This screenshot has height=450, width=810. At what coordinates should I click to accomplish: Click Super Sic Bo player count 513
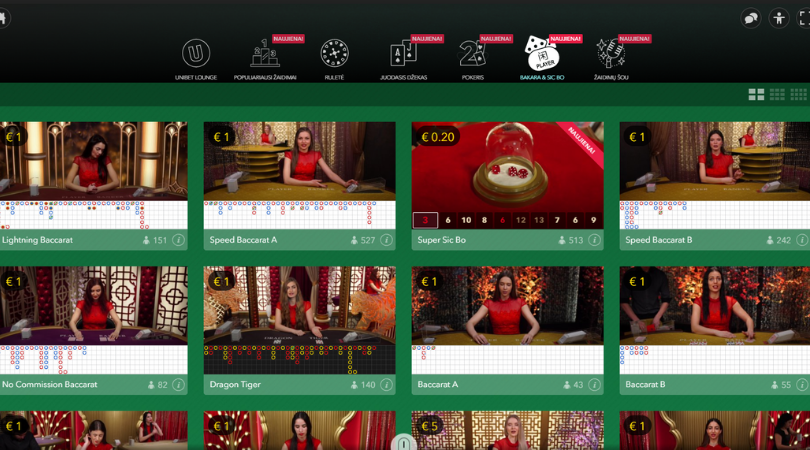tap(571, 240)
